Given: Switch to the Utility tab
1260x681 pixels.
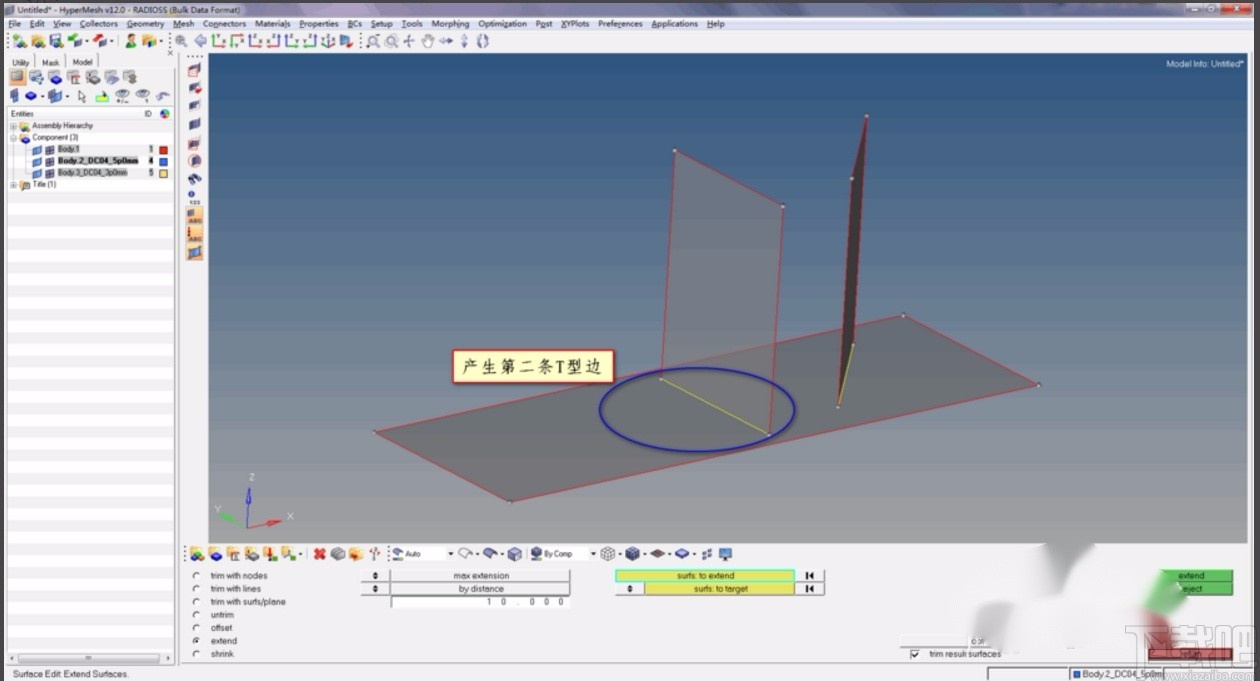Looking at the screenshot, I should (x=21, y=62).
